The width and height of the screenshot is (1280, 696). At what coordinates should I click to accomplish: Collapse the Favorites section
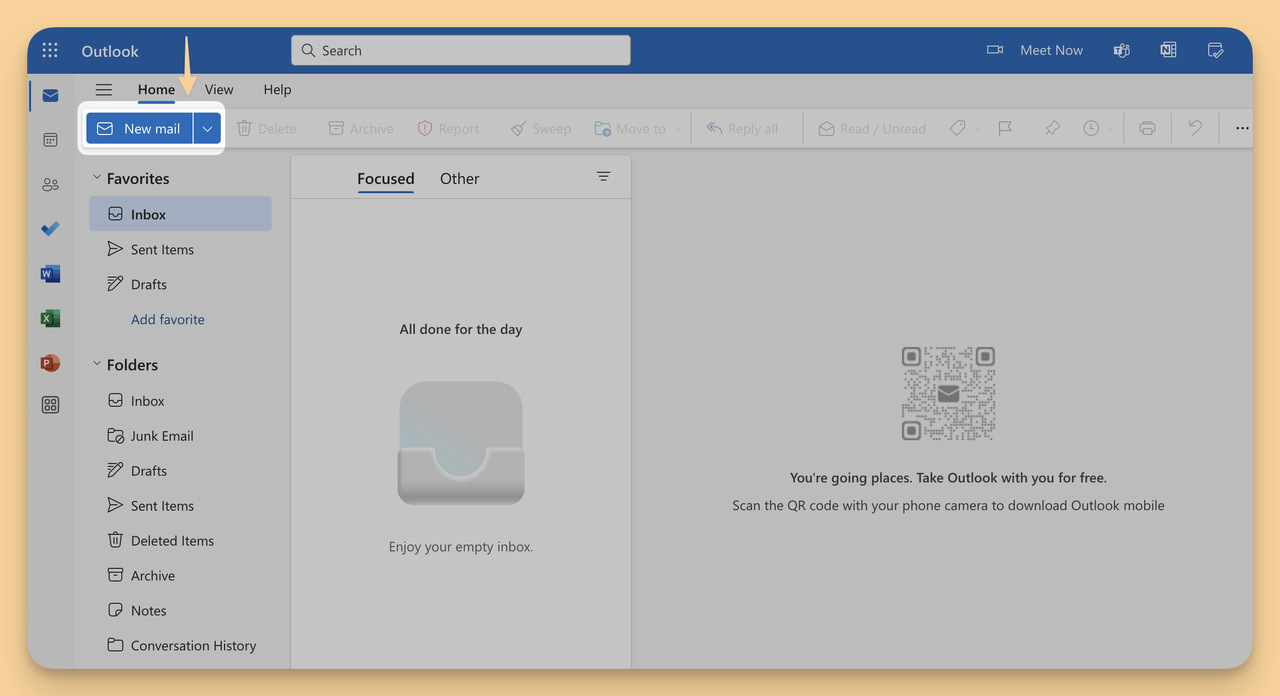(97, 178)
